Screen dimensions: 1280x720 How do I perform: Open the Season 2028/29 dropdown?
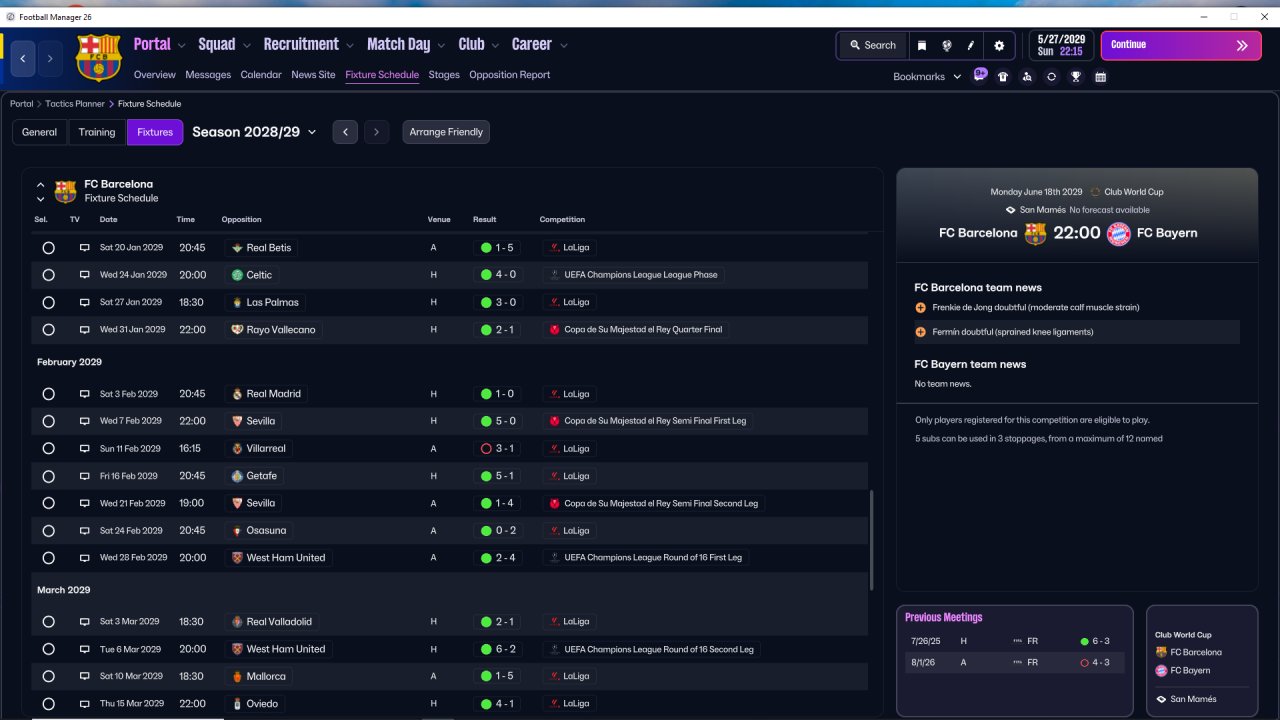pyautogui.click(x=254, y=132)
